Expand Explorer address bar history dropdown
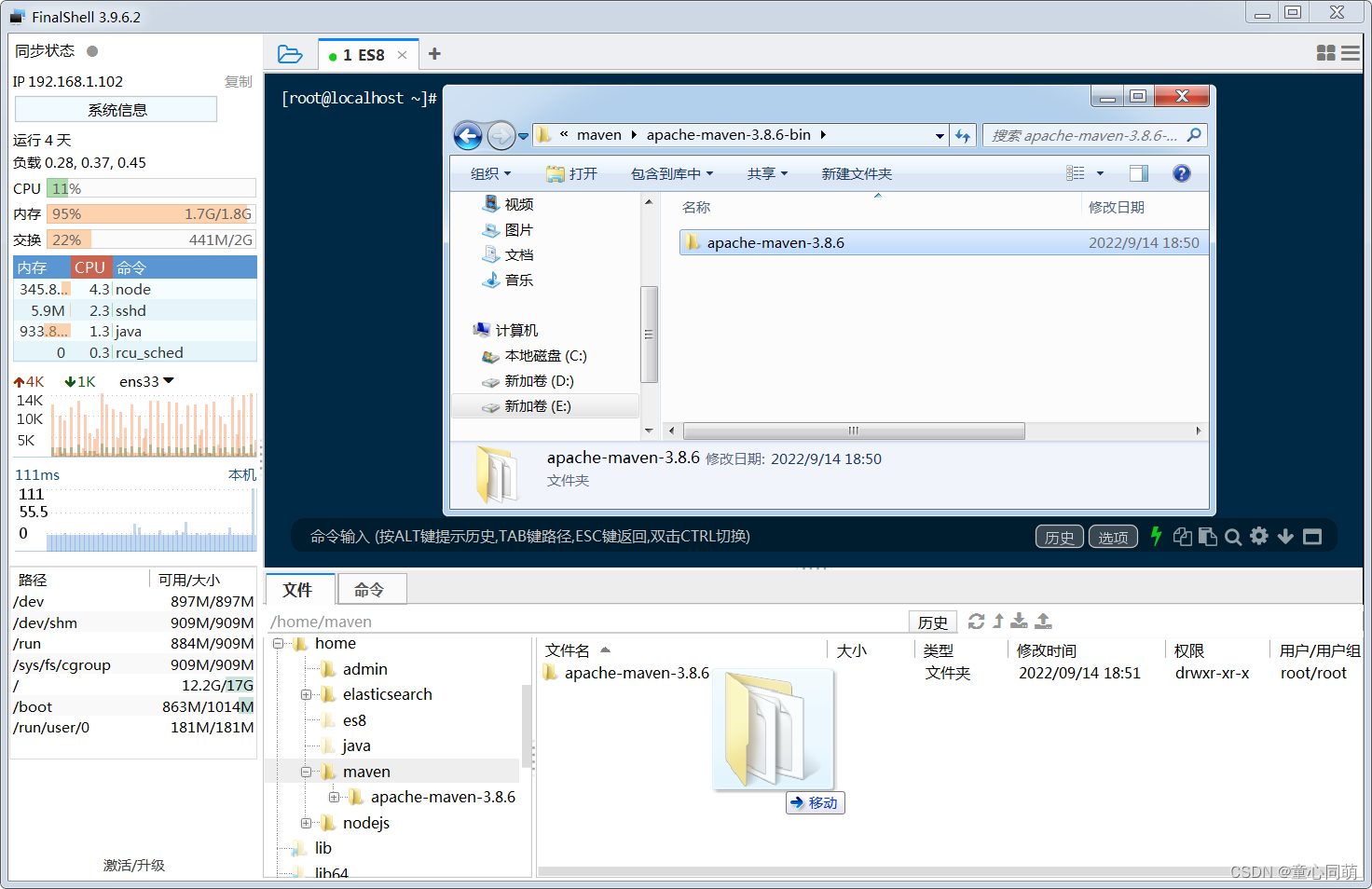Screen dimensions: 1372x889 [x=940, y=136]
